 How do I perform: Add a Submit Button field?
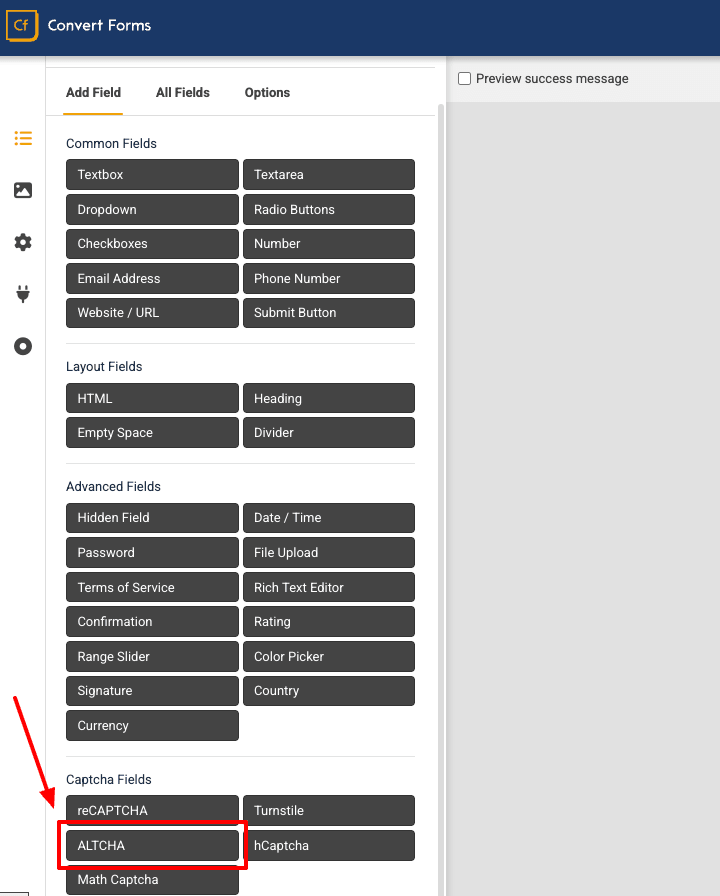[x=329, y=313]
